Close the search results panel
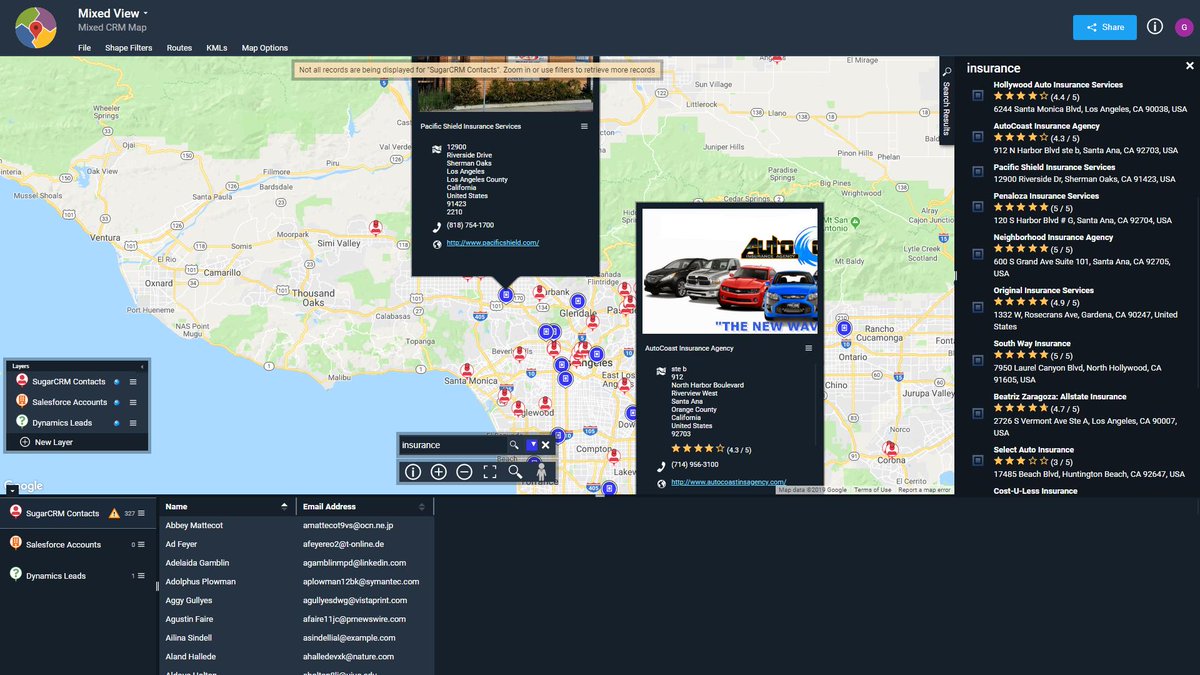This screenshot has height=675, width=1200. pyautogui.click(x=1190, y=66)
